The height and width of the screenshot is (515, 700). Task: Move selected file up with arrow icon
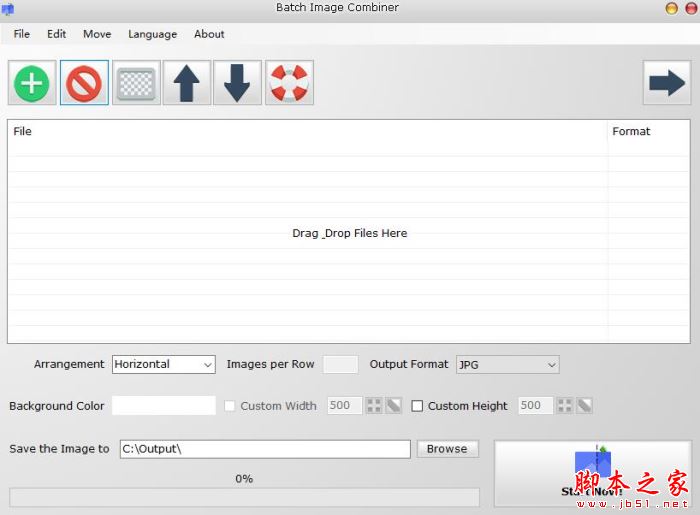click(187, 83)
